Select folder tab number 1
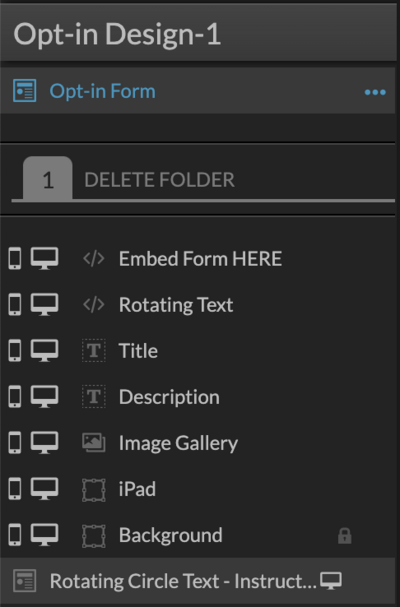 click(x=48, y=179)
